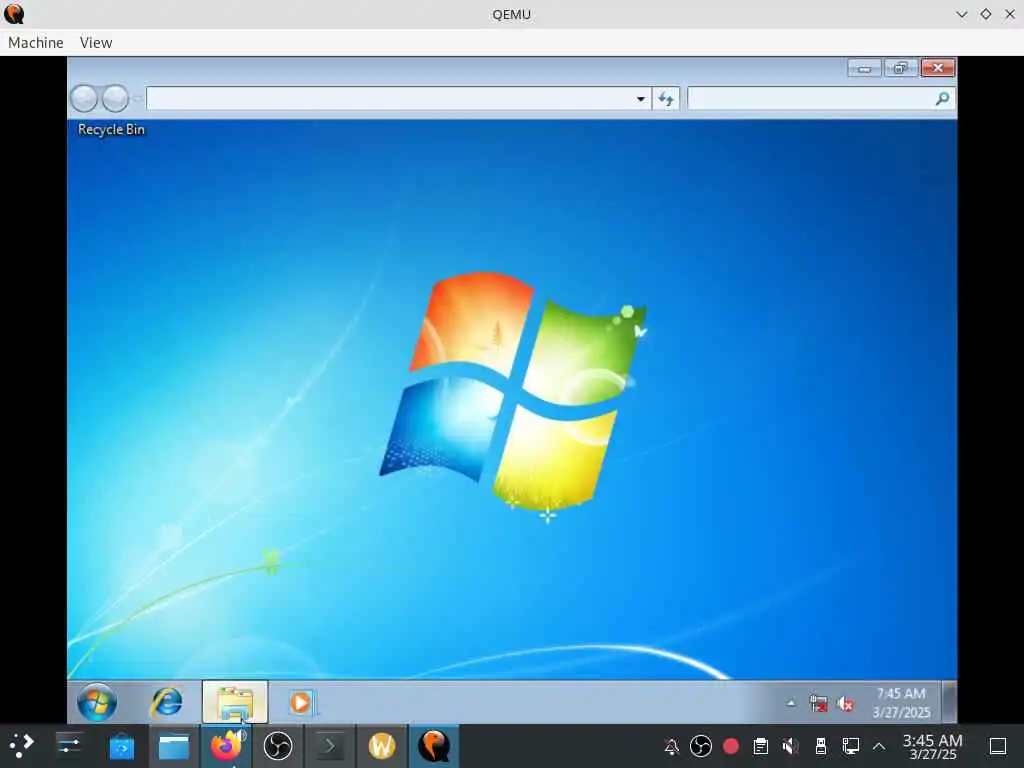The height and width of the screenshot is (768, 1024).
Task: Click the QEMU app icon in its title bar
Action: (14, 14)
